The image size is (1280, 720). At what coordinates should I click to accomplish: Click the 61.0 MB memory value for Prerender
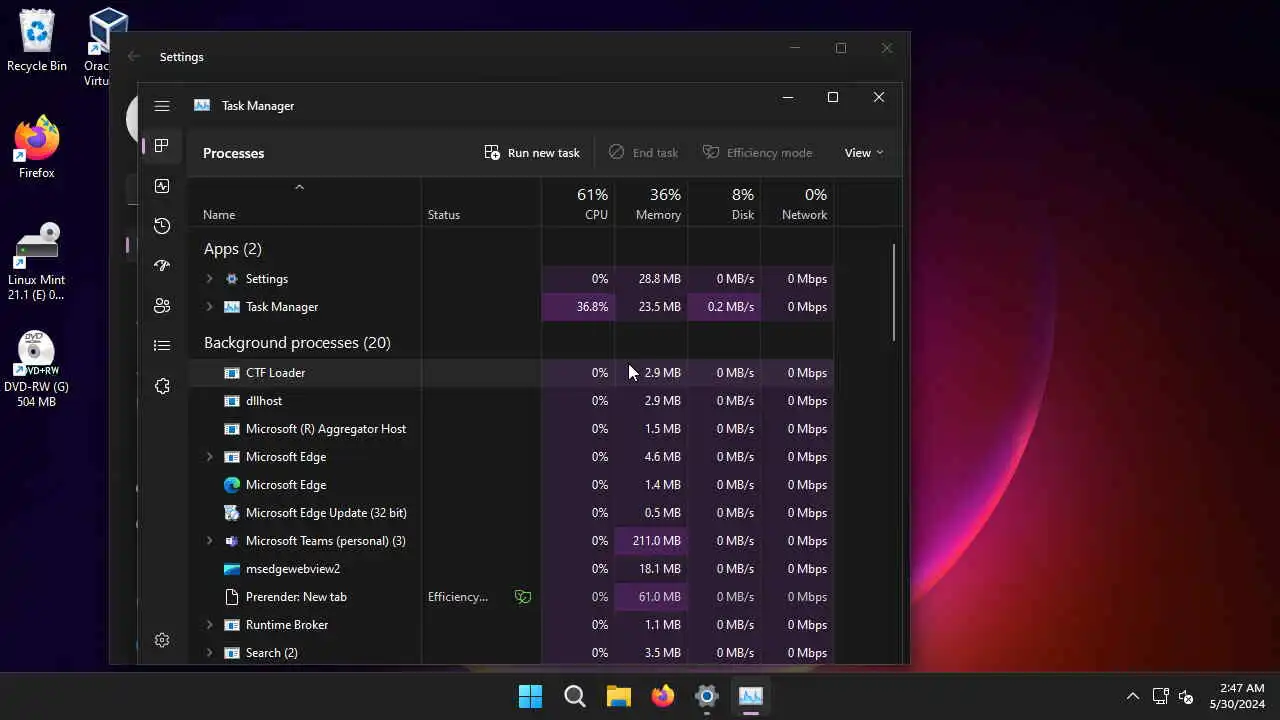[659, 597]
